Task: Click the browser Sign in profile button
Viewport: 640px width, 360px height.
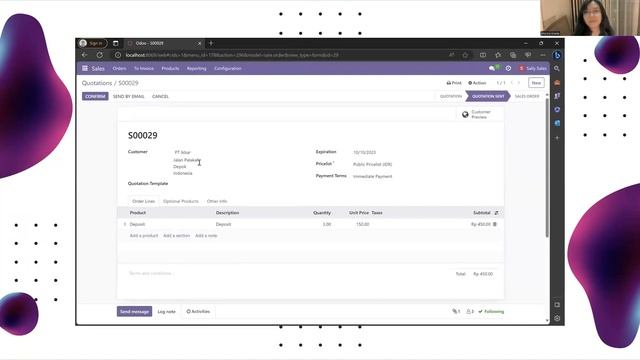Action: [93, 43]
